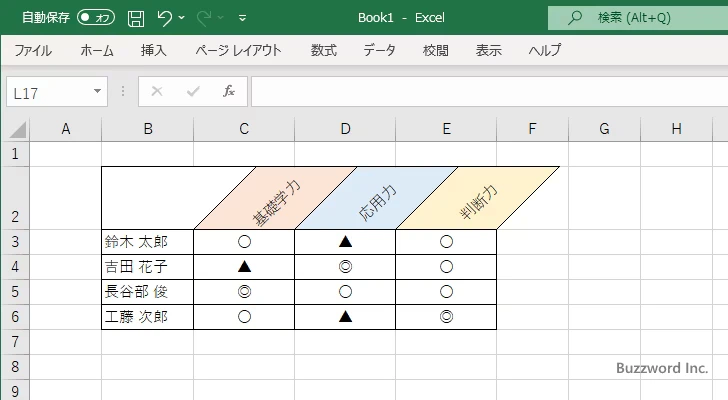Open the ファイル menu tab

click(x=33, y=50)
